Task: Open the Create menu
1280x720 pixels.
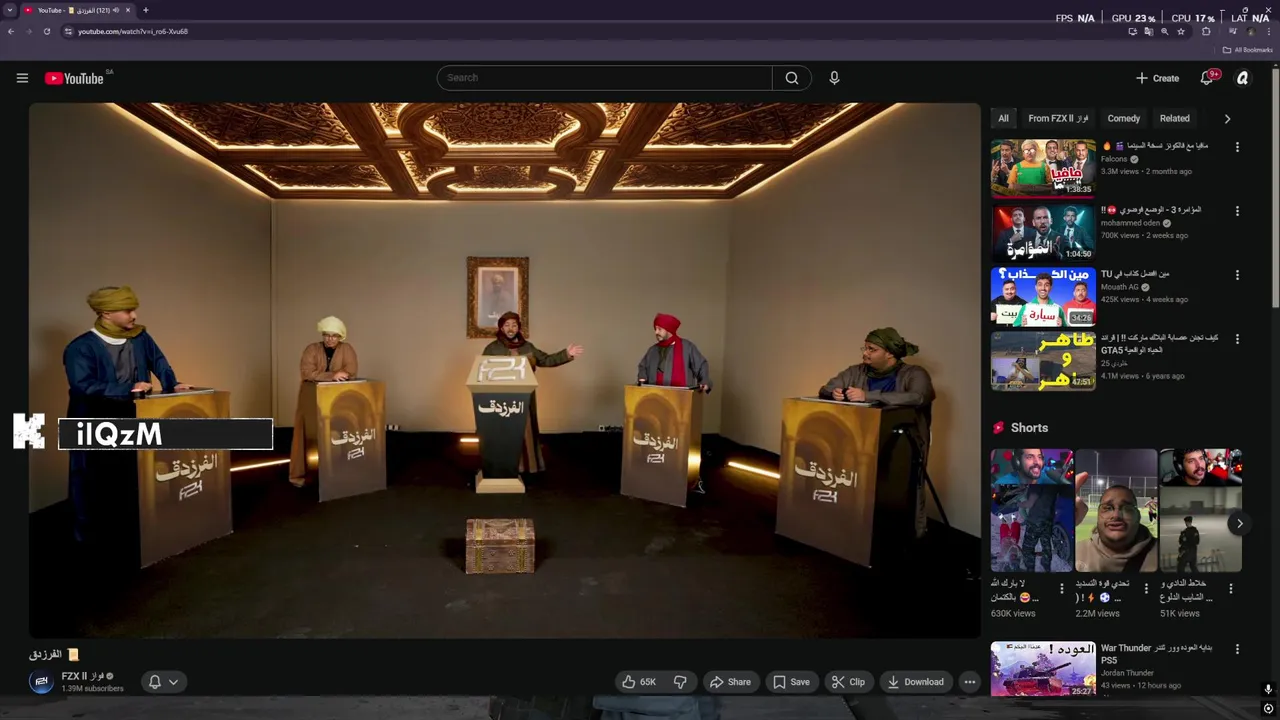Action: (x=1157, y=78)
